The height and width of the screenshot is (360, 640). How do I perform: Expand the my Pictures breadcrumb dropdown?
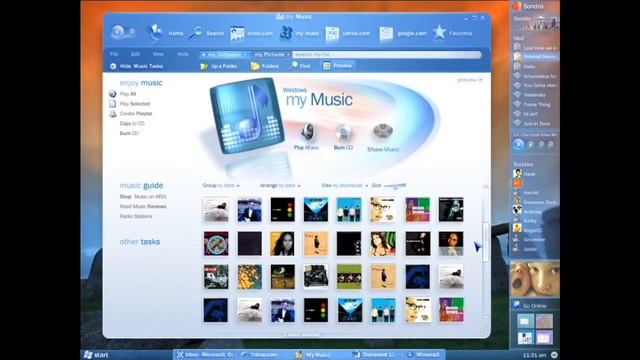288,54
